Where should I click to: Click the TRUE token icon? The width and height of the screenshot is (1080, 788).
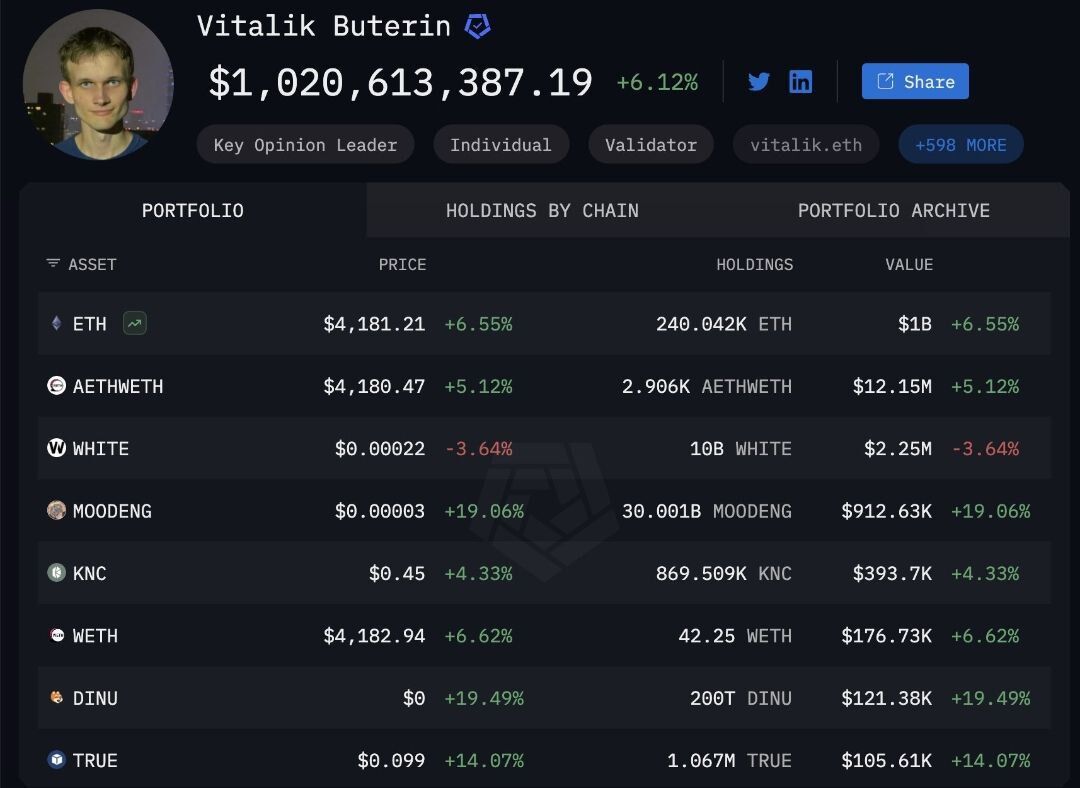pyautogui.click(x=56, y=760)
